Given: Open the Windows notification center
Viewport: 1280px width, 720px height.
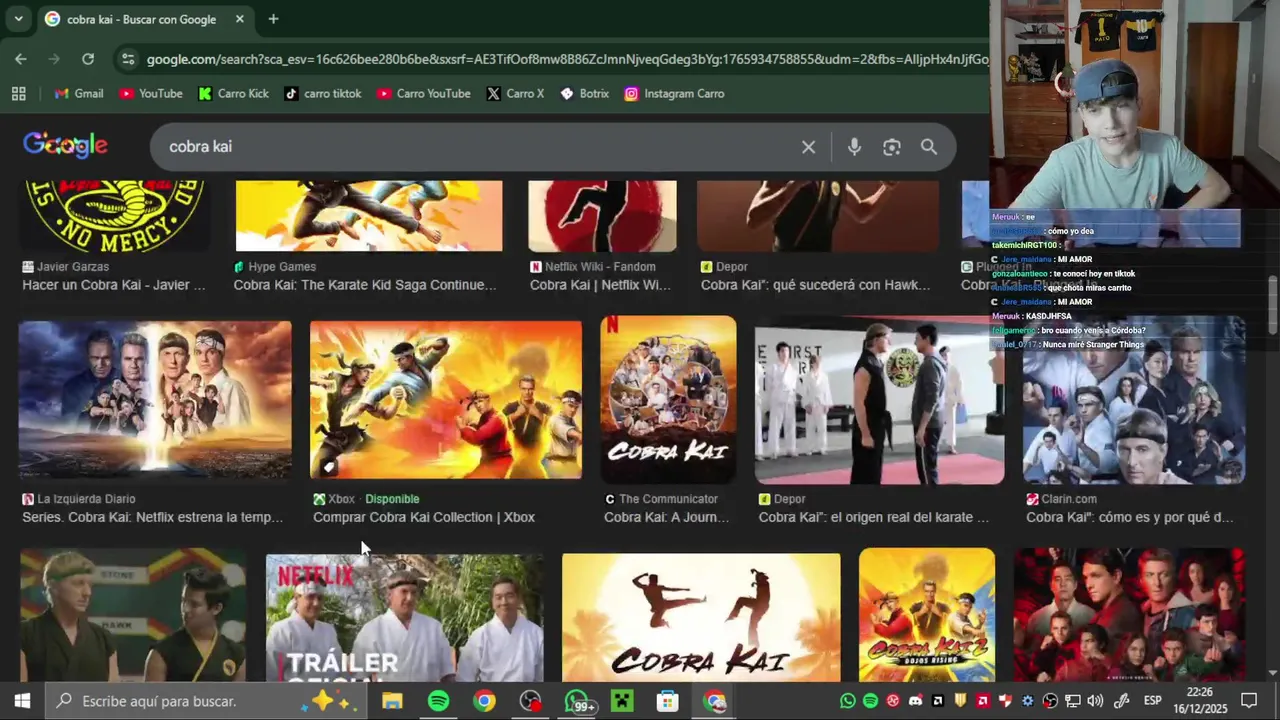Looking at the screenshot, I should click(1249, 701).
